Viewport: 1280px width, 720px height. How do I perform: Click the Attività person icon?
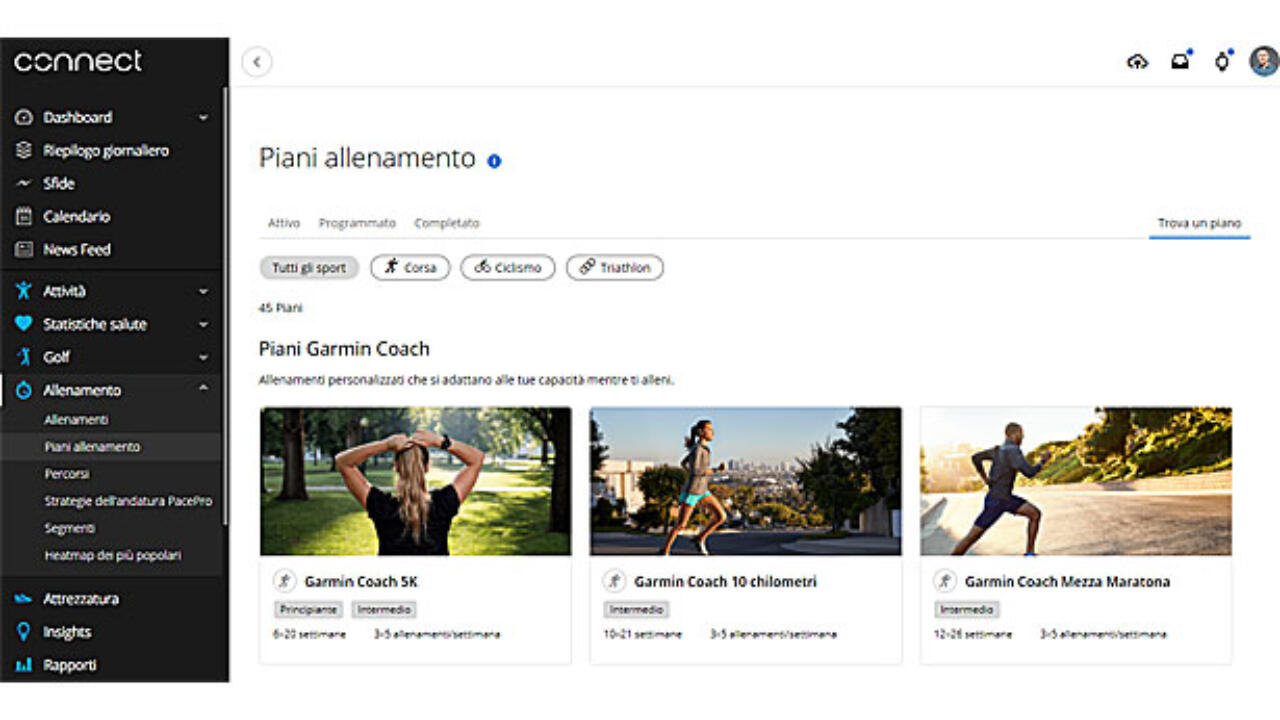point(24,291)
